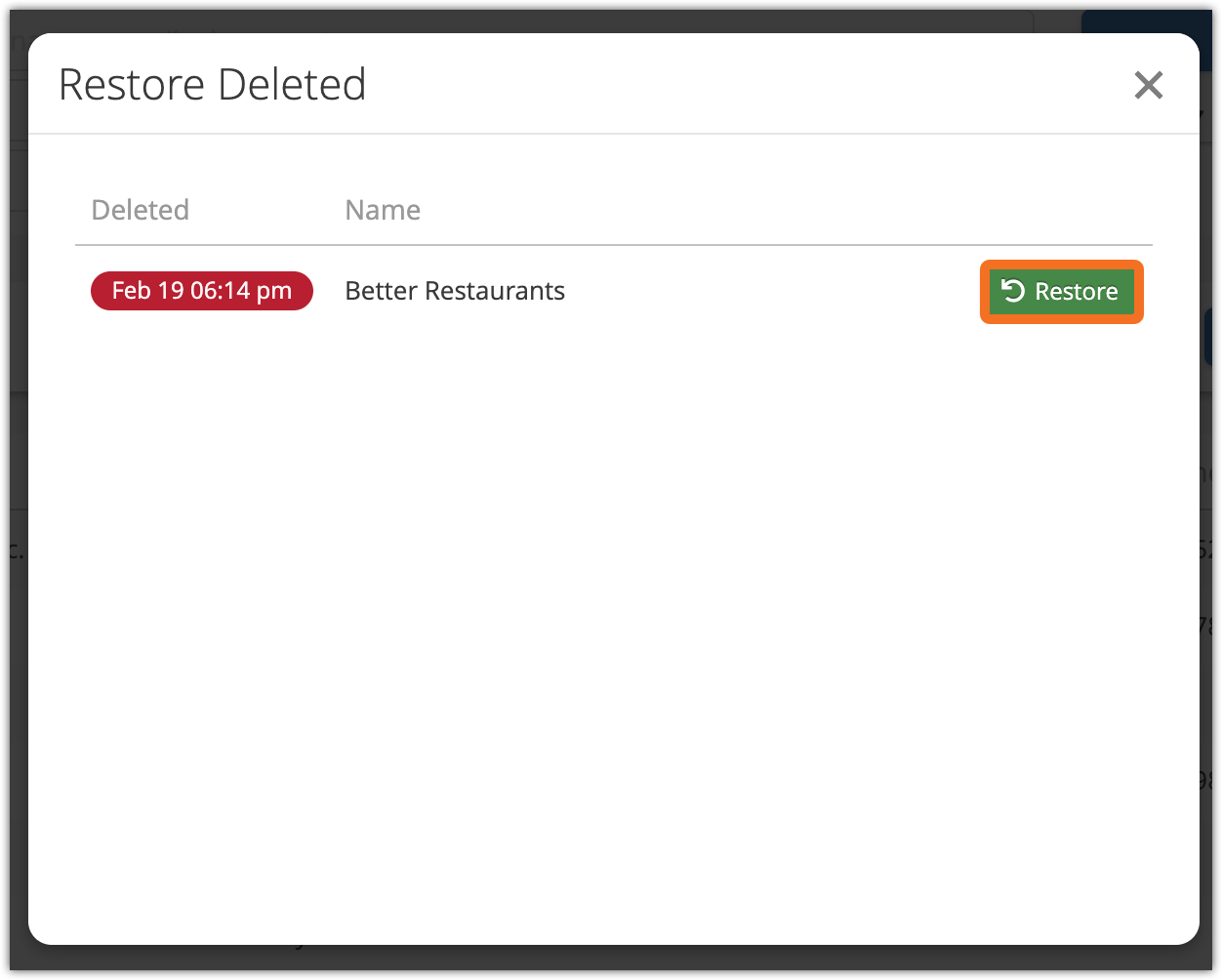Click the circular arrow restore icon
Viewport: 1222px width, 980px height.
[x=1013, y=291]
